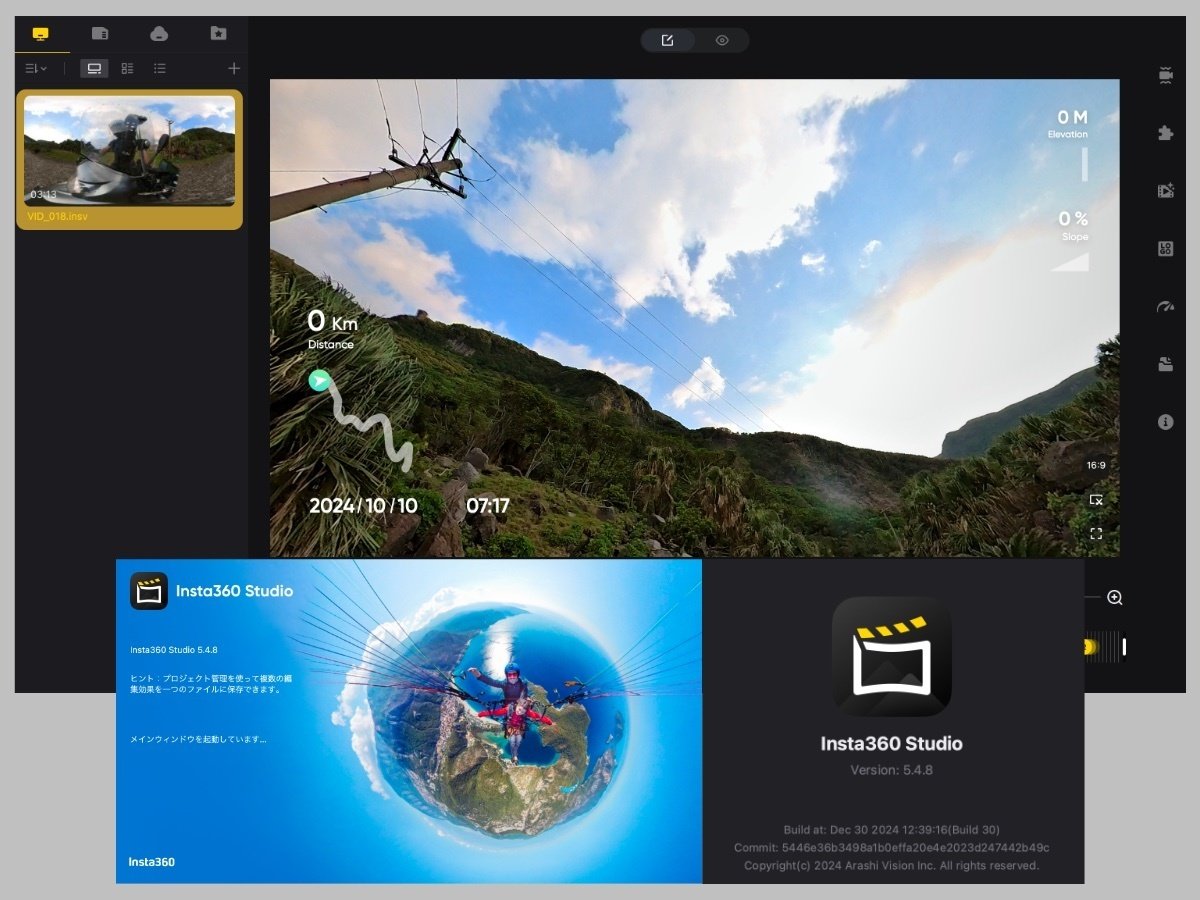This screenshot has height=900, width=1200.
Task: Switch to preview eye mode
Action: coord(722,41)
